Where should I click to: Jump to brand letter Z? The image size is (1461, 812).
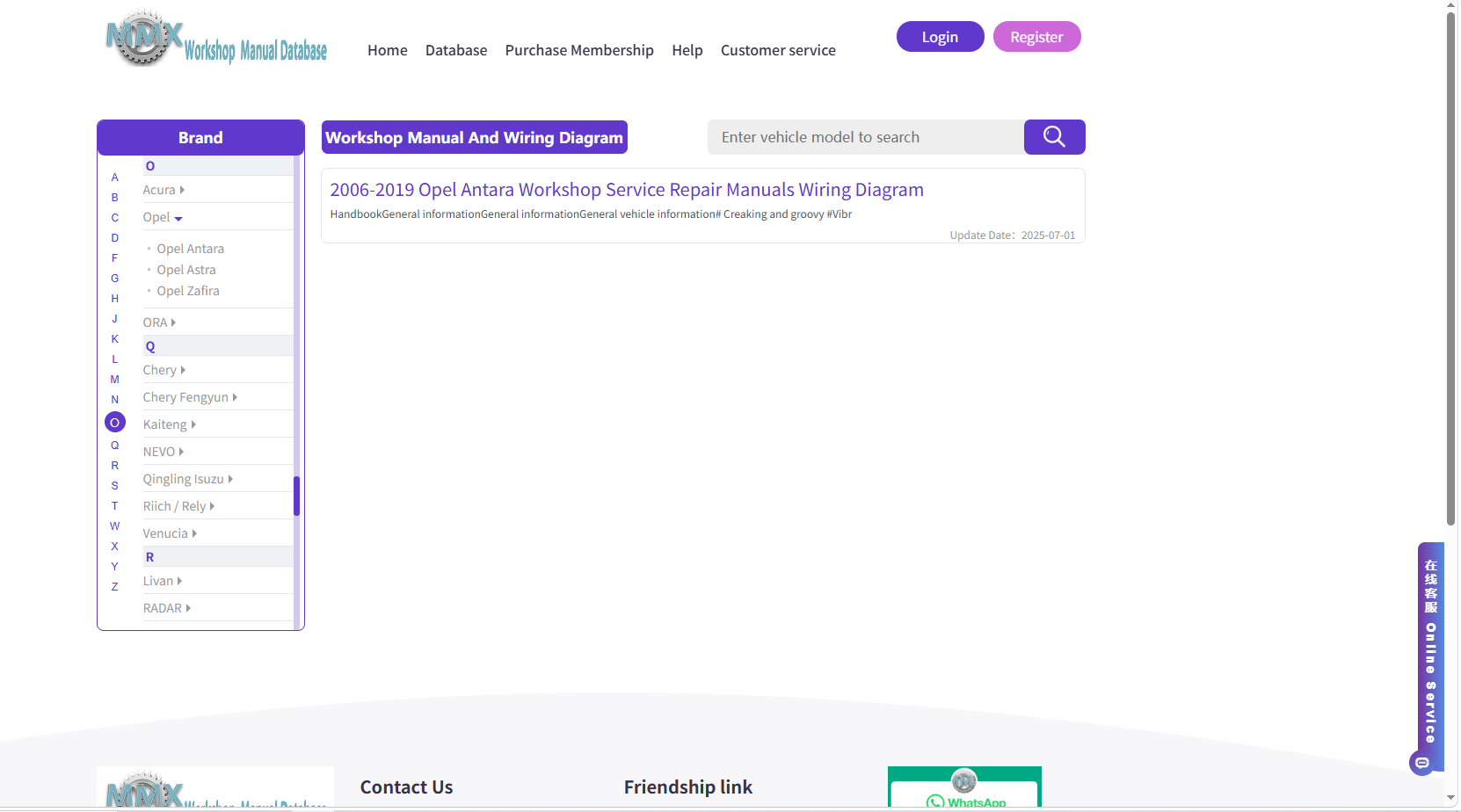114,587
